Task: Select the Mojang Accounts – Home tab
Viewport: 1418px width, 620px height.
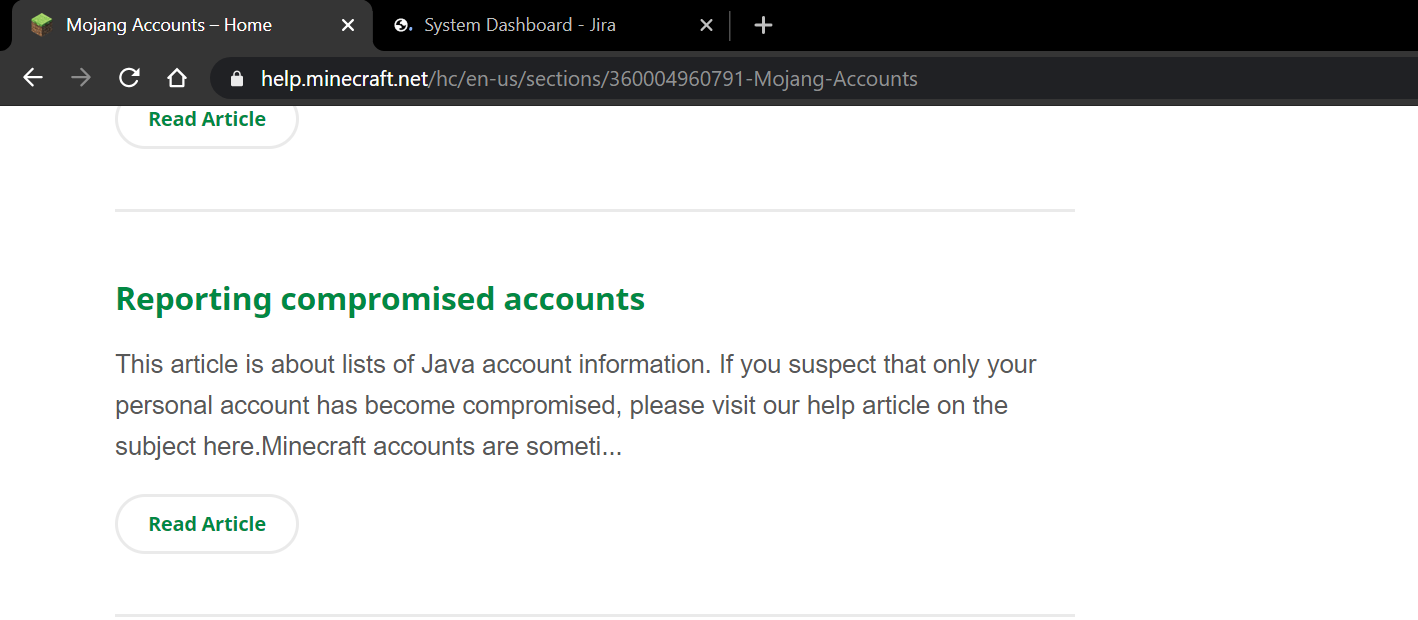Action: pyautogui.click(x=180, y=25)
